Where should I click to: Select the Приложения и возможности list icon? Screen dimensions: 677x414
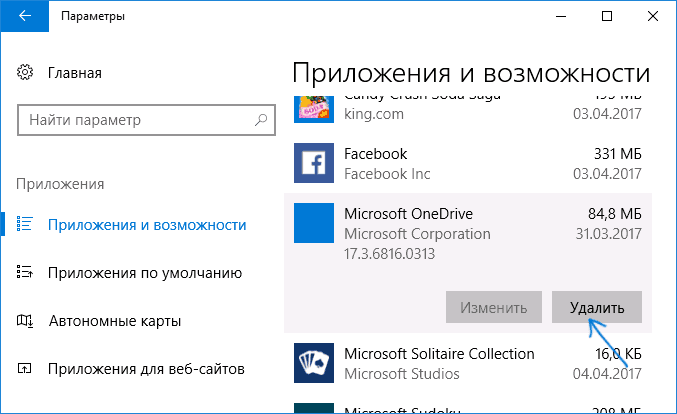pyautogui.click(x=24, y=224)
